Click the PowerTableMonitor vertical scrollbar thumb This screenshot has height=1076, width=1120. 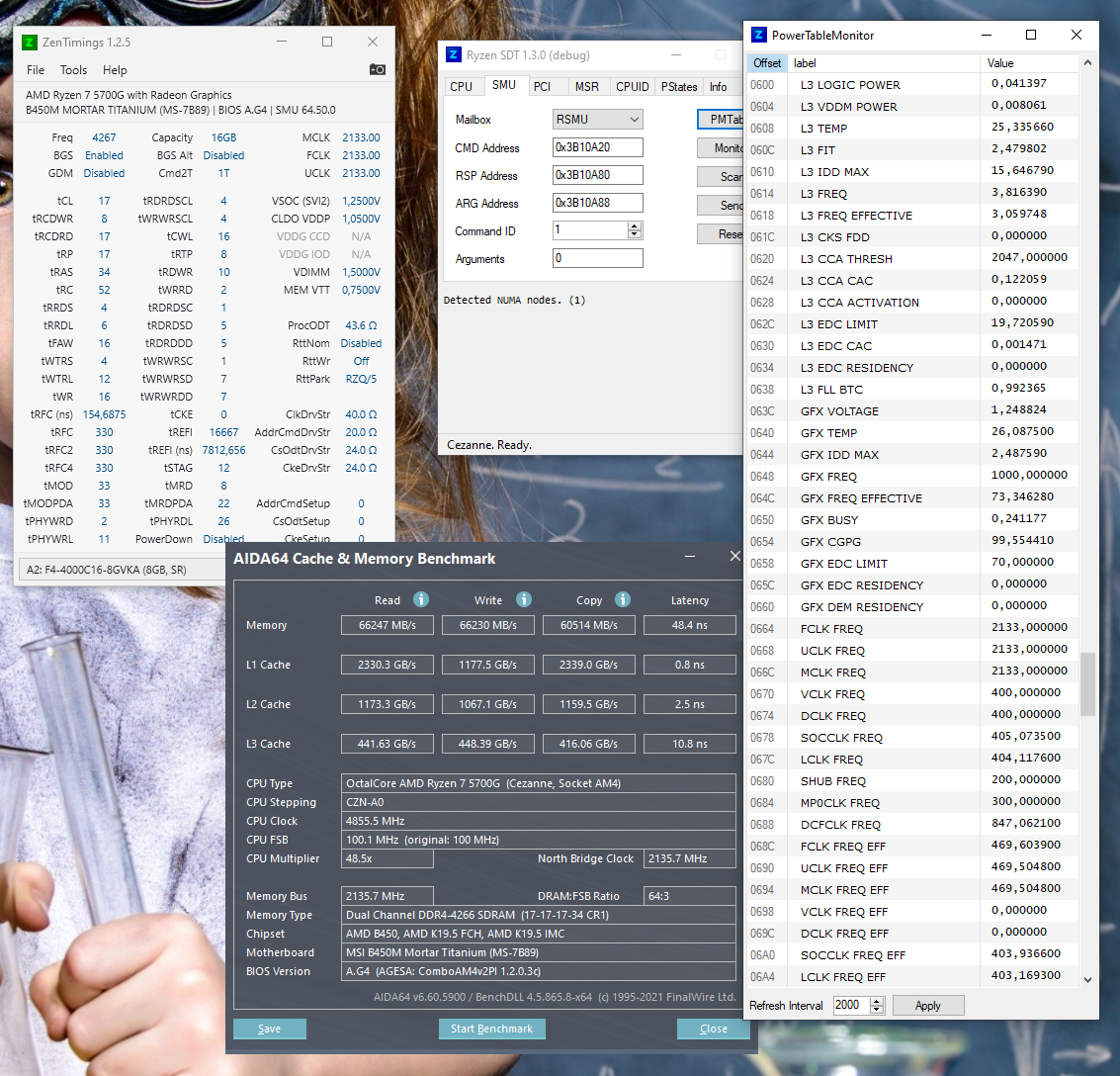(1087, 683)
